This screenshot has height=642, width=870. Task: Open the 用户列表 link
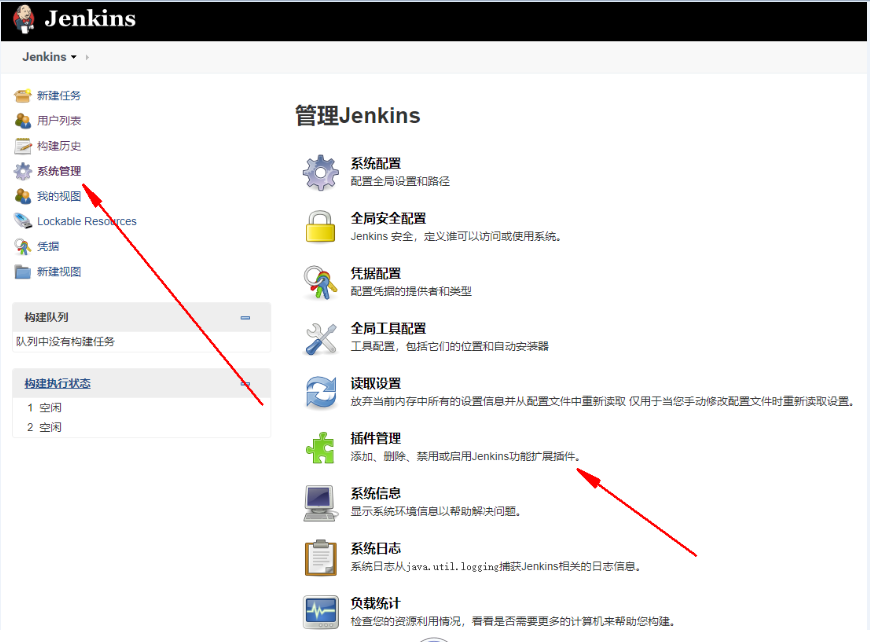[x=59, y=120]
